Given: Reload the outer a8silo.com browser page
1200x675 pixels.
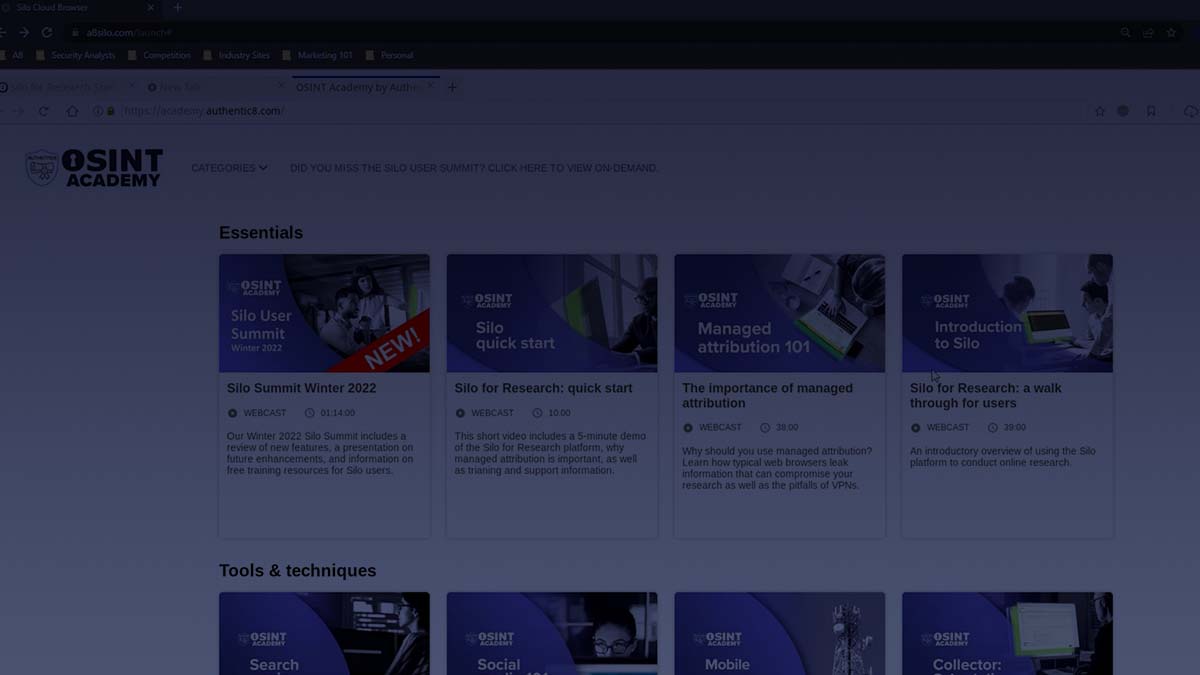Looking at the screenshot, I should [x=46, y=32].
